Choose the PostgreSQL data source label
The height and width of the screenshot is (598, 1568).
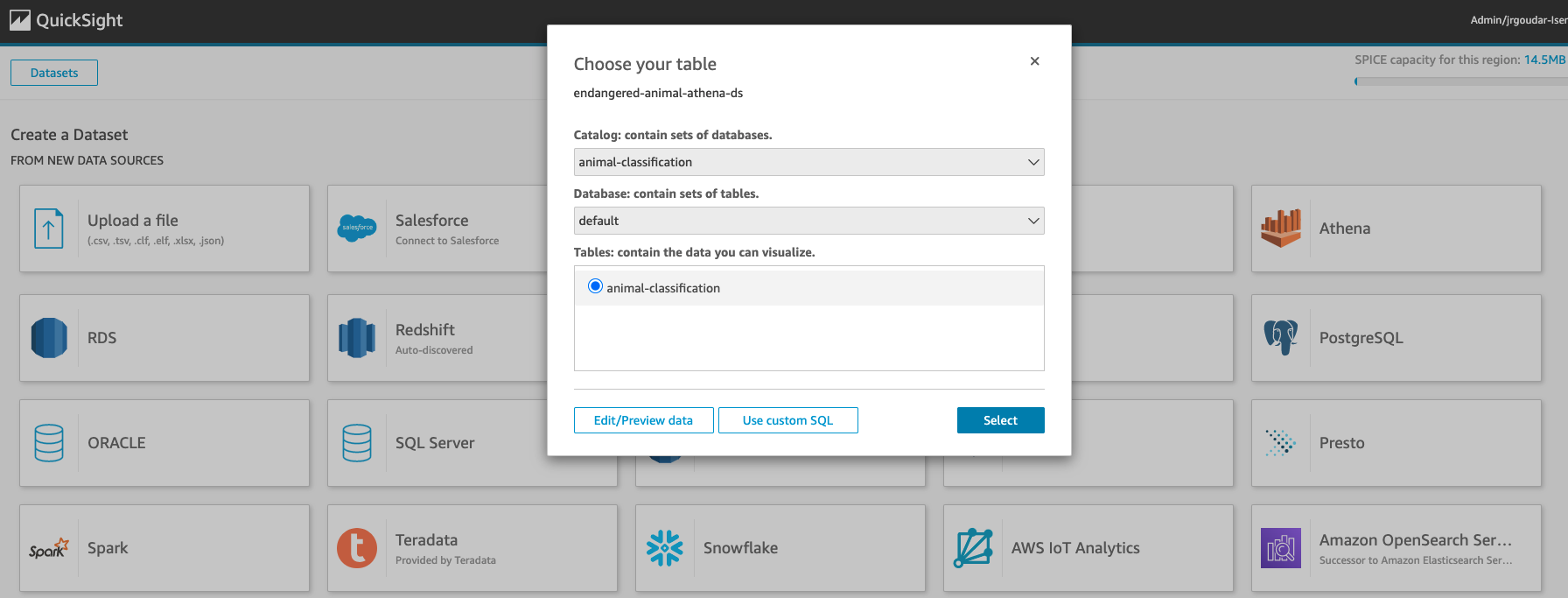[x=1361, y=338]
